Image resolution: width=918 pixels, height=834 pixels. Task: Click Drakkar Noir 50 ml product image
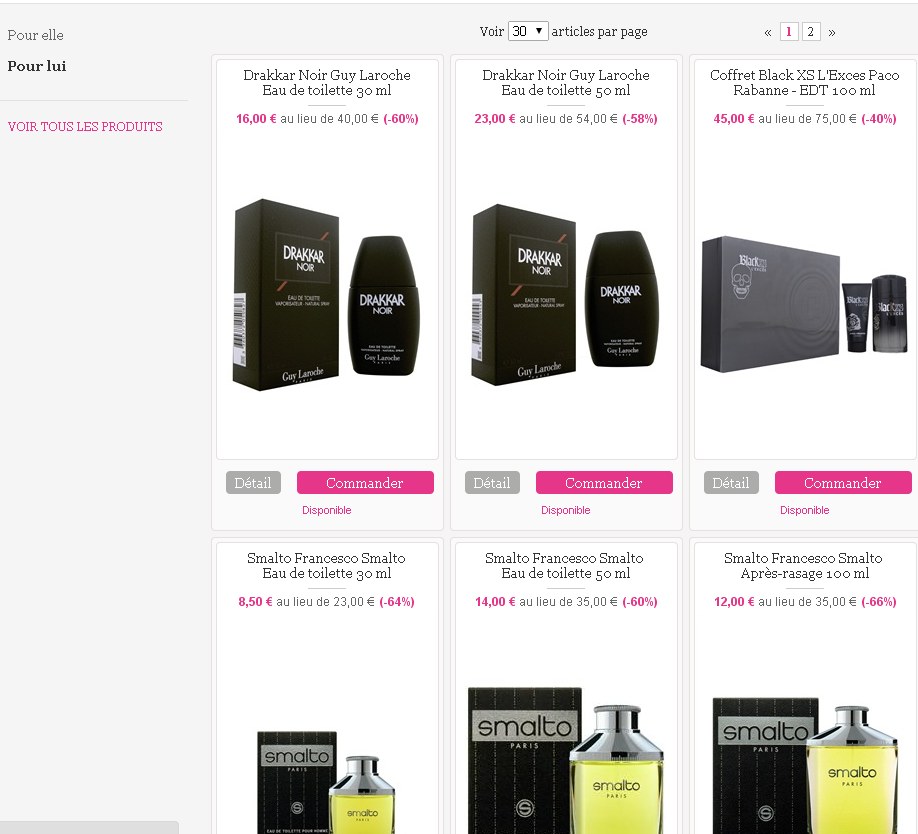coord(566,294)
